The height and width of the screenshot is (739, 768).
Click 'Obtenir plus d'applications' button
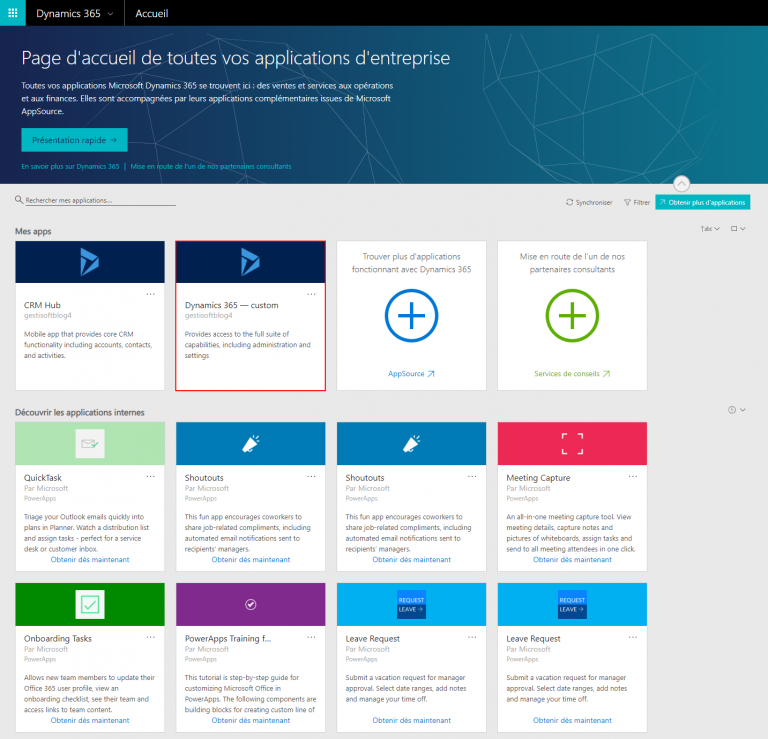702,202
